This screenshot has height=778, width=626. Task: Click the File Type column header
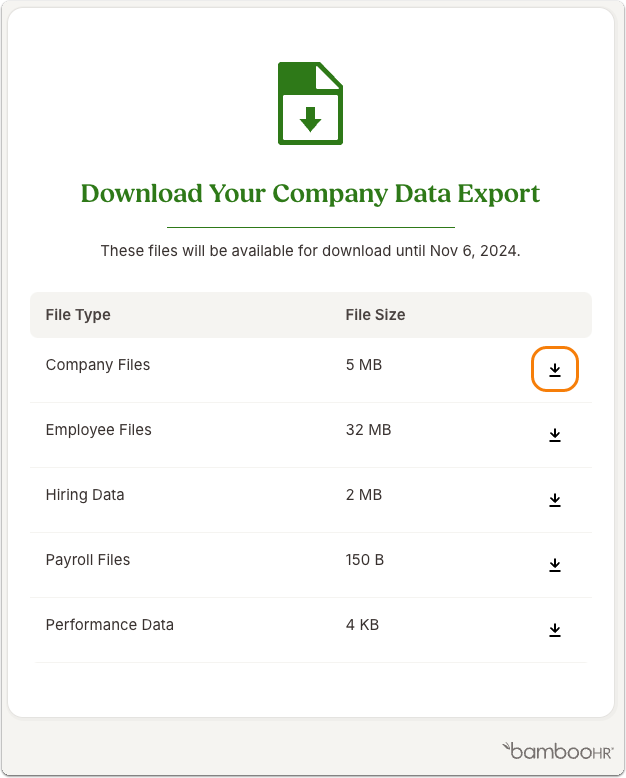(x=78, y=315)
